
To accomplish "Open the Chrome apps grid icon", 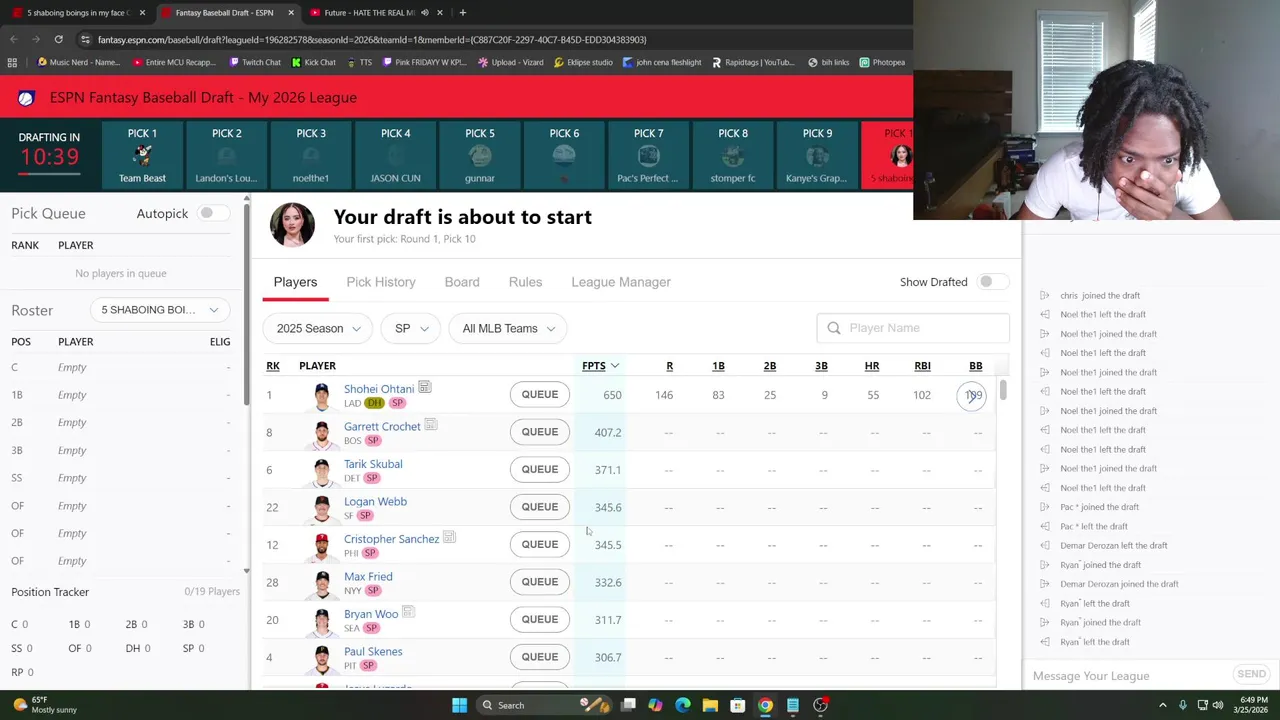I will click(x=12, y=62).
